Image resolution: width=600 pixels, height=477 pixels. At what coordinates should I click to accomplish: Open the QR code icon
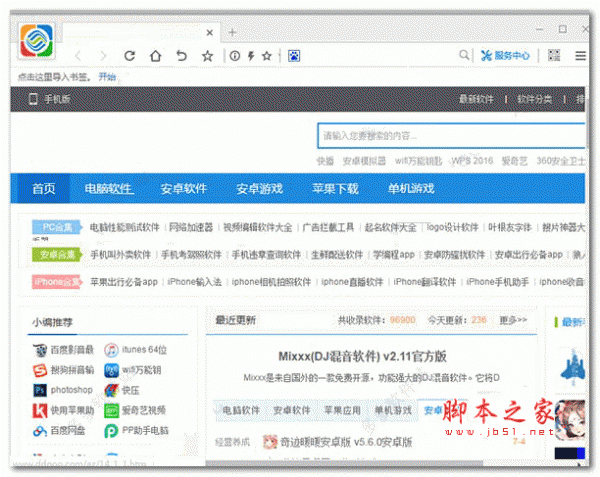tap(554, 55)
